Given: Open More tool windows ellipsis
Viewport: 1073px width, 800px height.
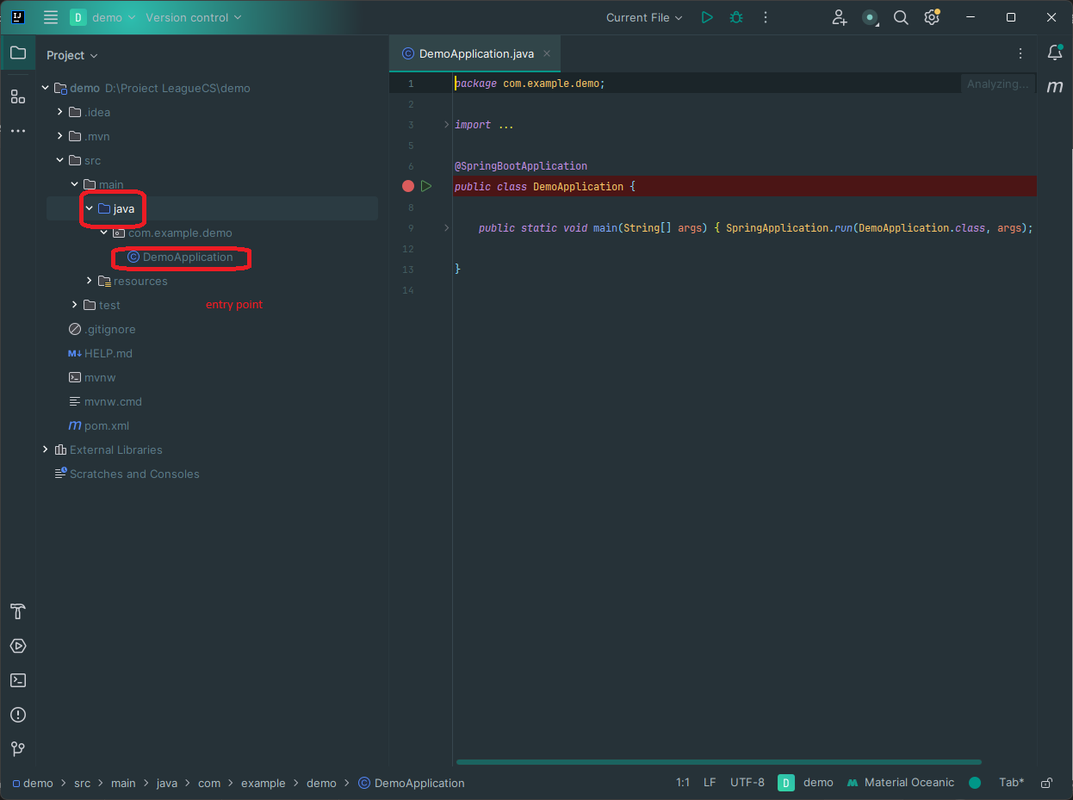Looking at the screenshot, I should tap(18, 130).
